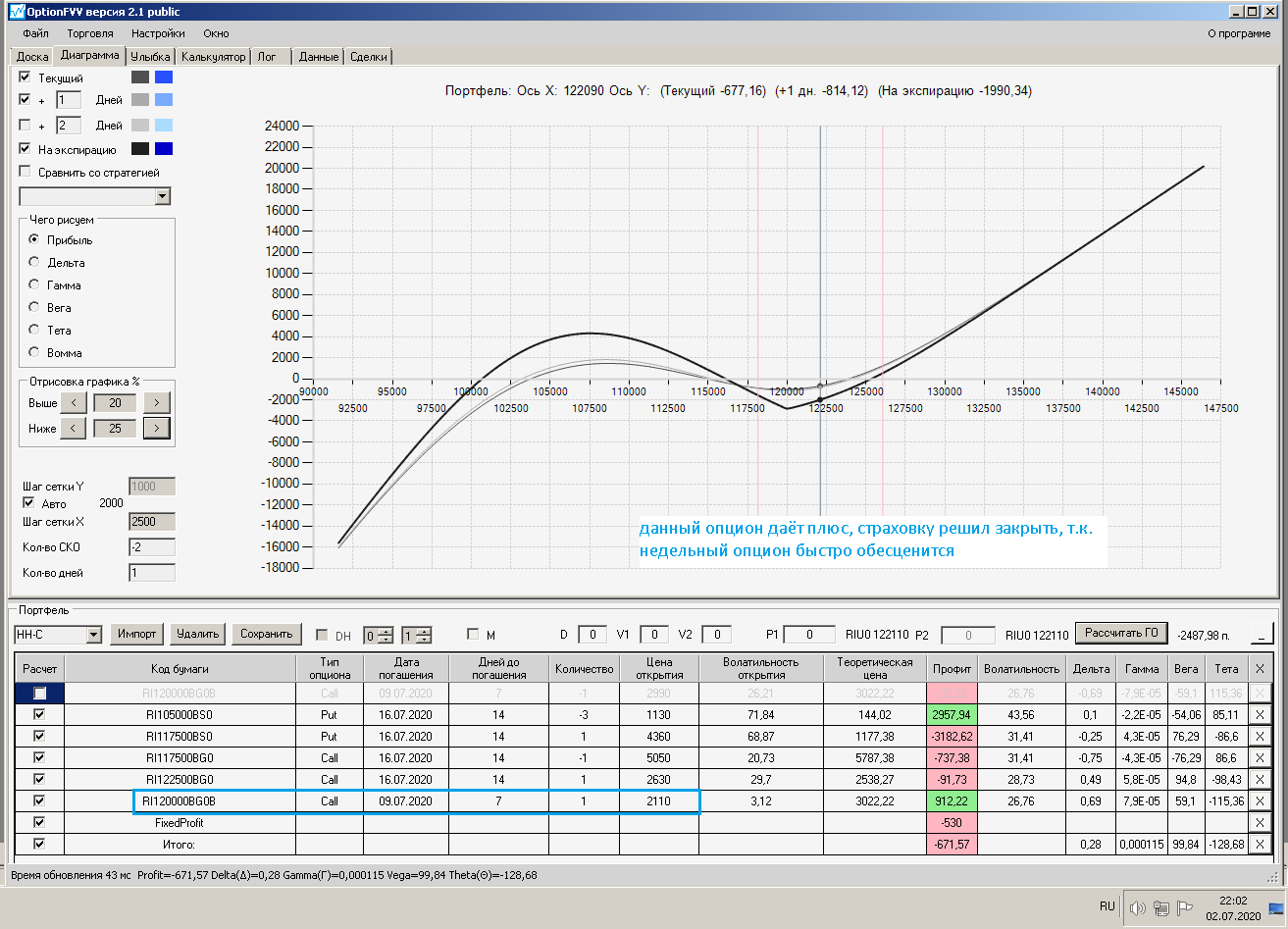Click the Рассчитать ГО button
Viewport: 1288px width, 929px height.
point(1123,633)
